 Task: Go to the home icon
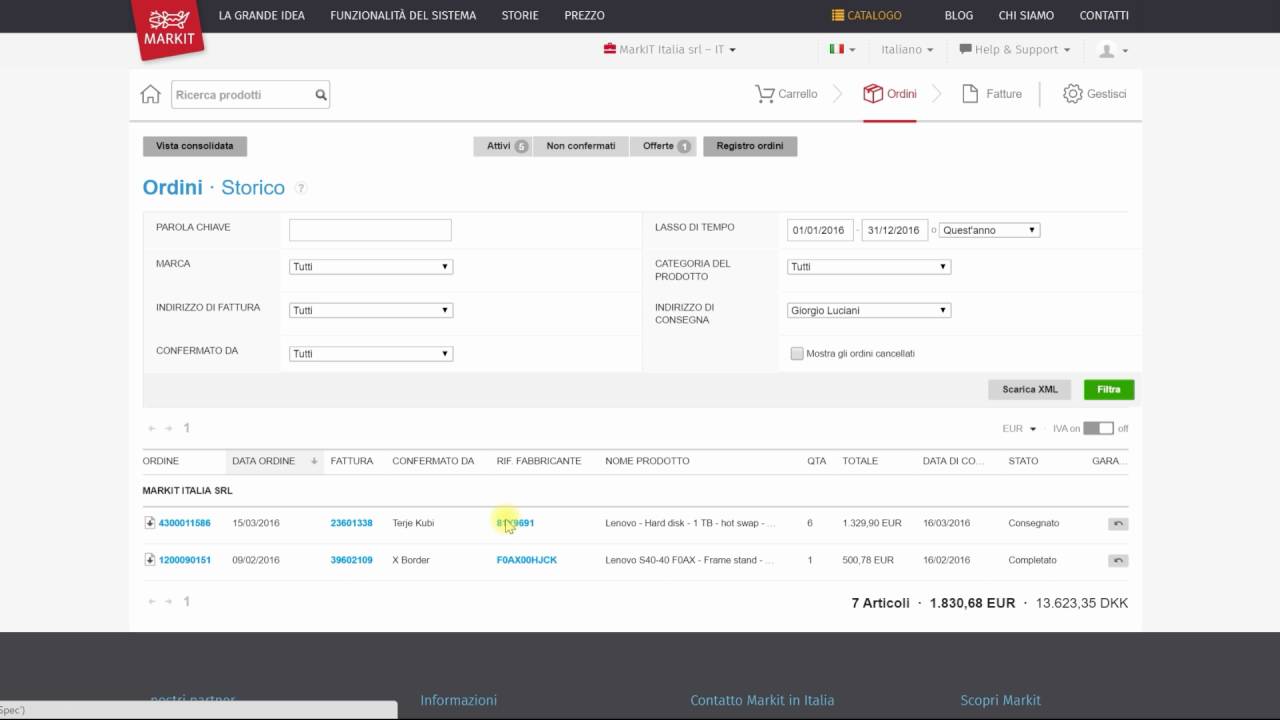coord(150,94)
